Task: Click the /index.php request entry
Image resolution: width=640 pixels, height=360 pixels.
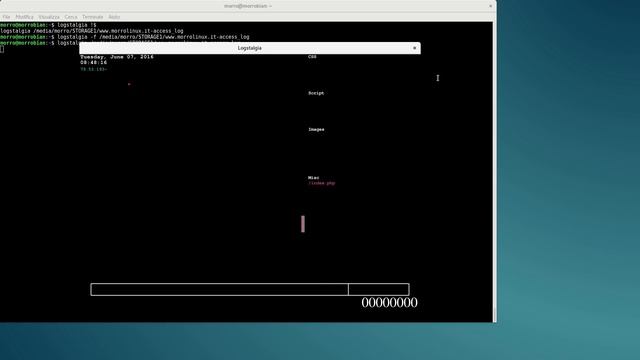Action: [322, 183]
